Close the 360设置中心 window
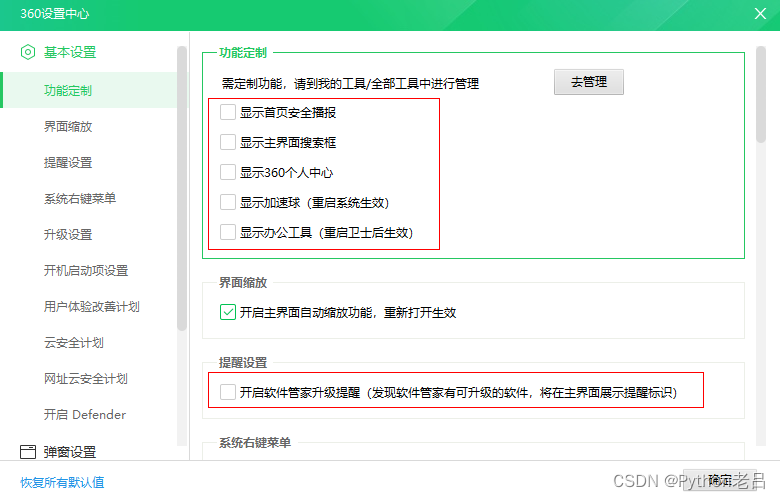The image size is (780, 500). coord(760,13)
